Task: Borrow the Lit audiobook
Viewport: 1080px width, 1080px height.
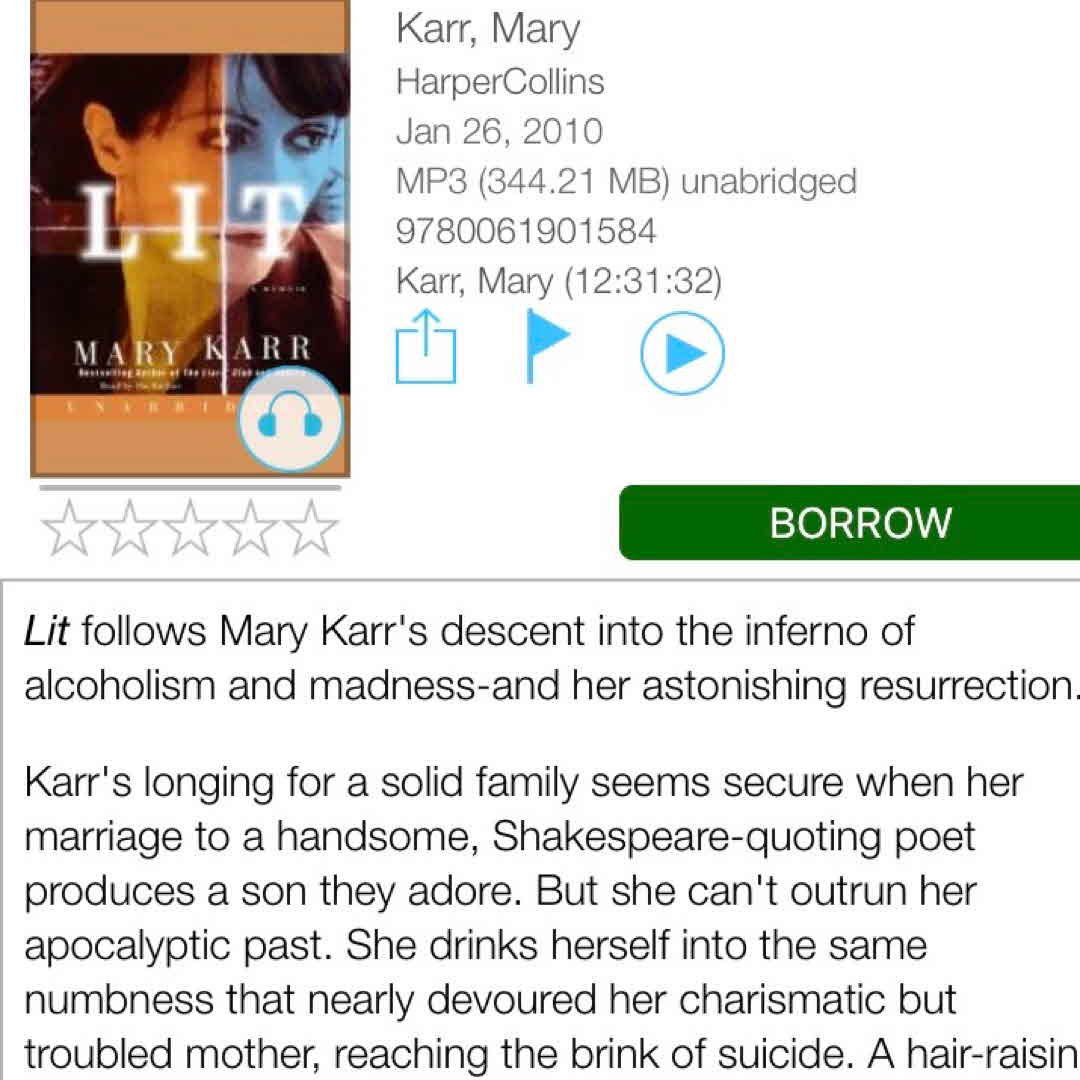Action: (849, 523)
